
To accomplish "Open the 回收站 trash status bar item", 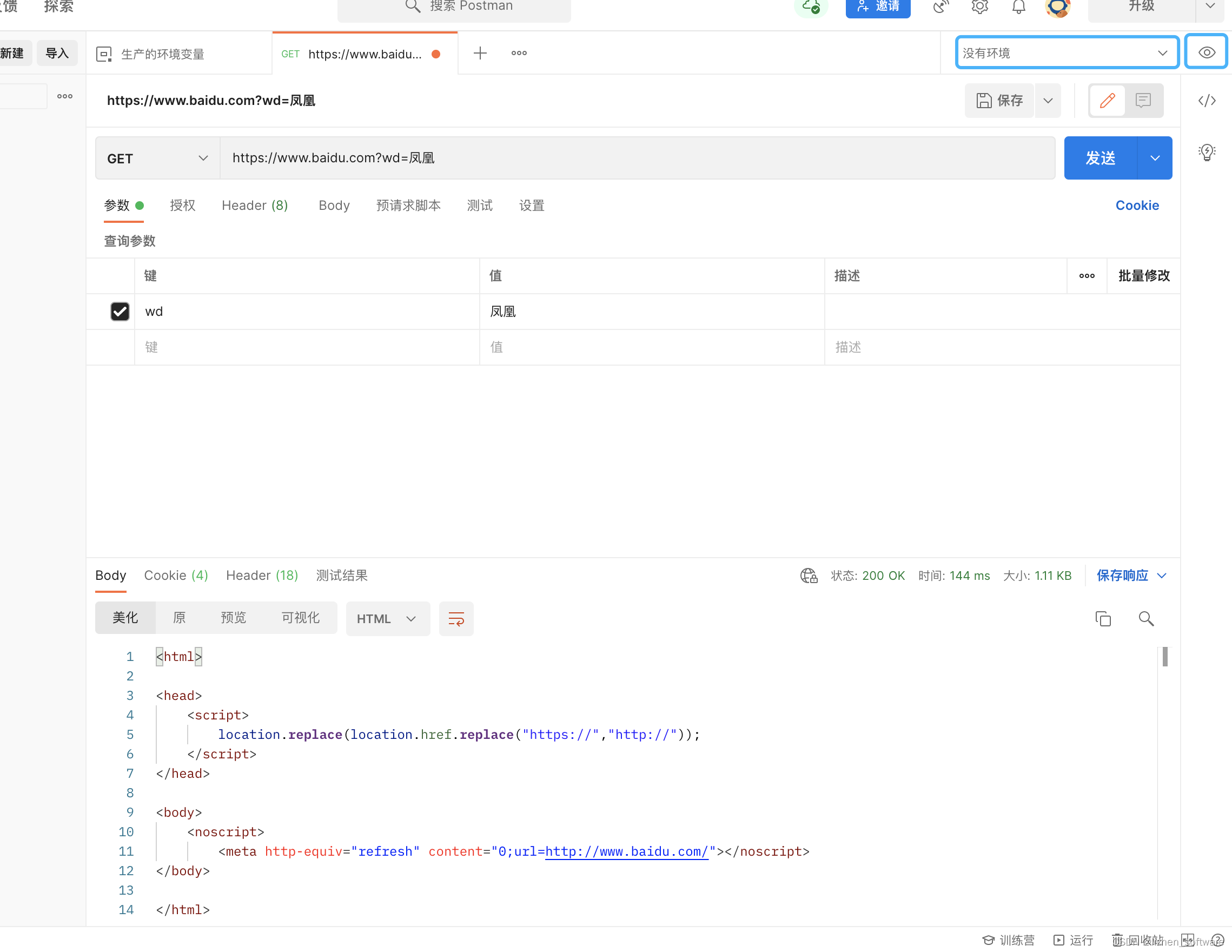I will click(1138, 940).
